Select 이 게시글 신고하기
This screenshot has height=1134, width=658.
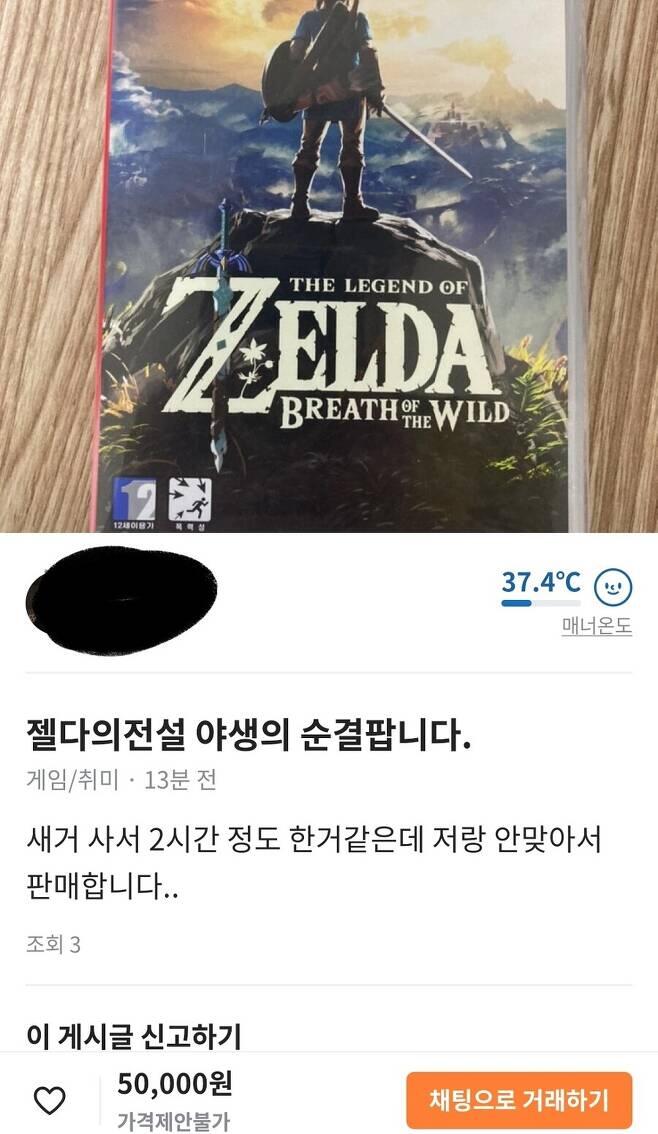(133, 1036)
